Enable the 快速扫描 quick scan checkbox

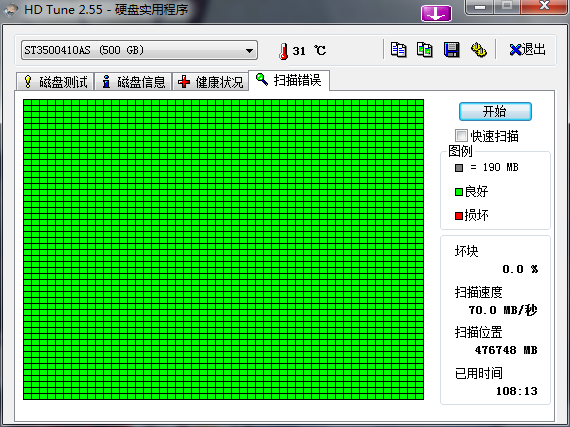click(461, 136)
